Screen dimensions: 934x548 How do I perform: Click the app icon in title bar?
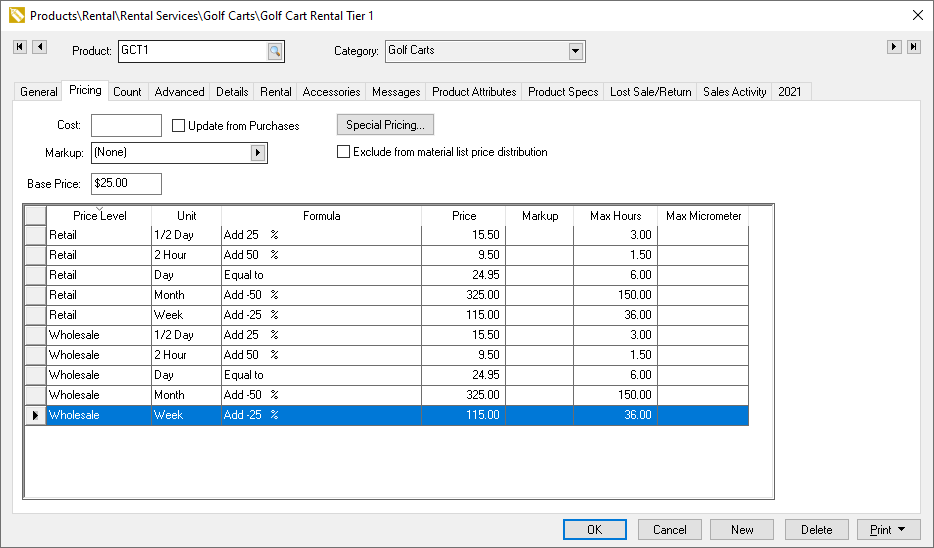15,15
